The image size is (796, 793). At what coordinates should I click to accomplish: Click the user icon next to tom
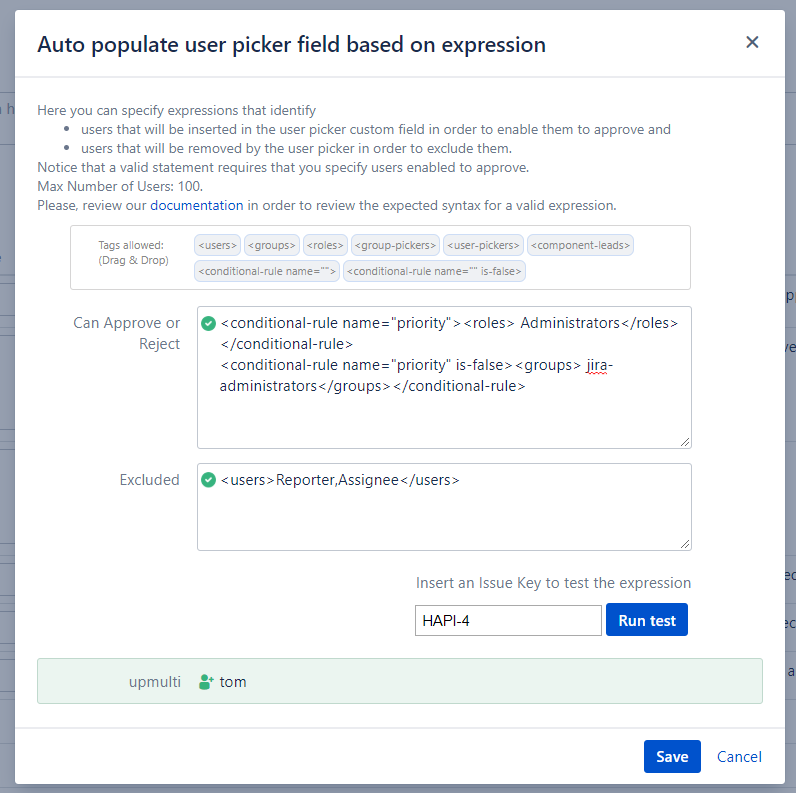tap(206, 682)
